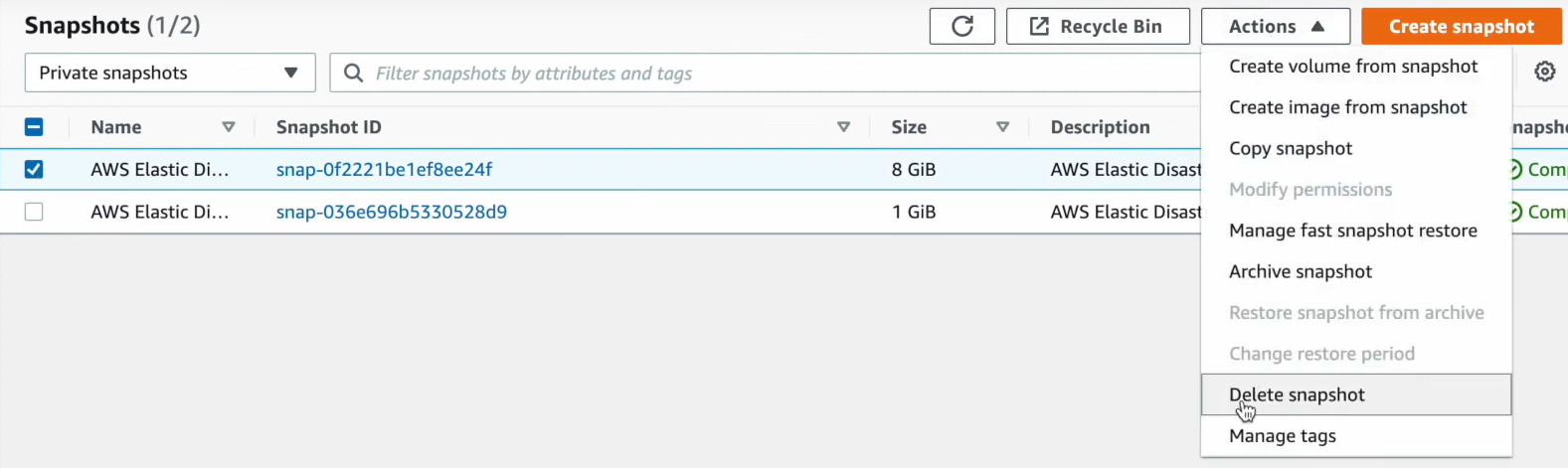Focus the Filter snapshots search field
The height and width of the screenshot is (468, 1568).
[776, 73]
